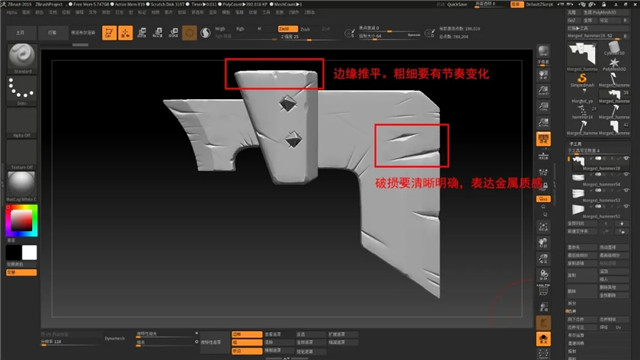This screenshot has width=640, height=360.
Task: Click the Move view icon on right shelf
Action: [543, 243]
